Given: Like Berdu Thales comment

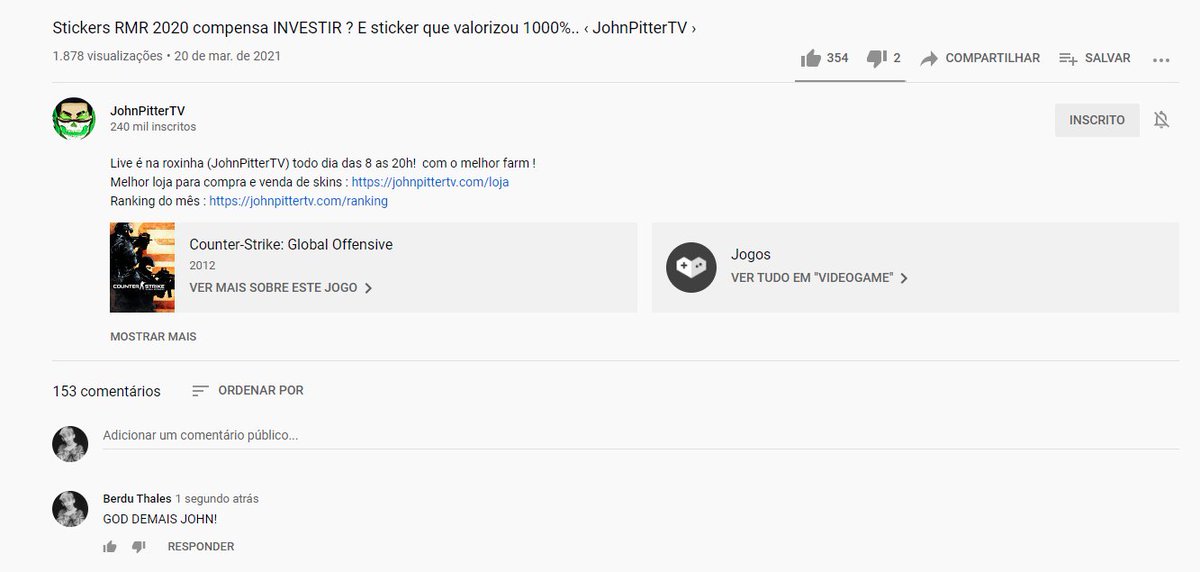Looking at the screenshot, I should (110, 546).
